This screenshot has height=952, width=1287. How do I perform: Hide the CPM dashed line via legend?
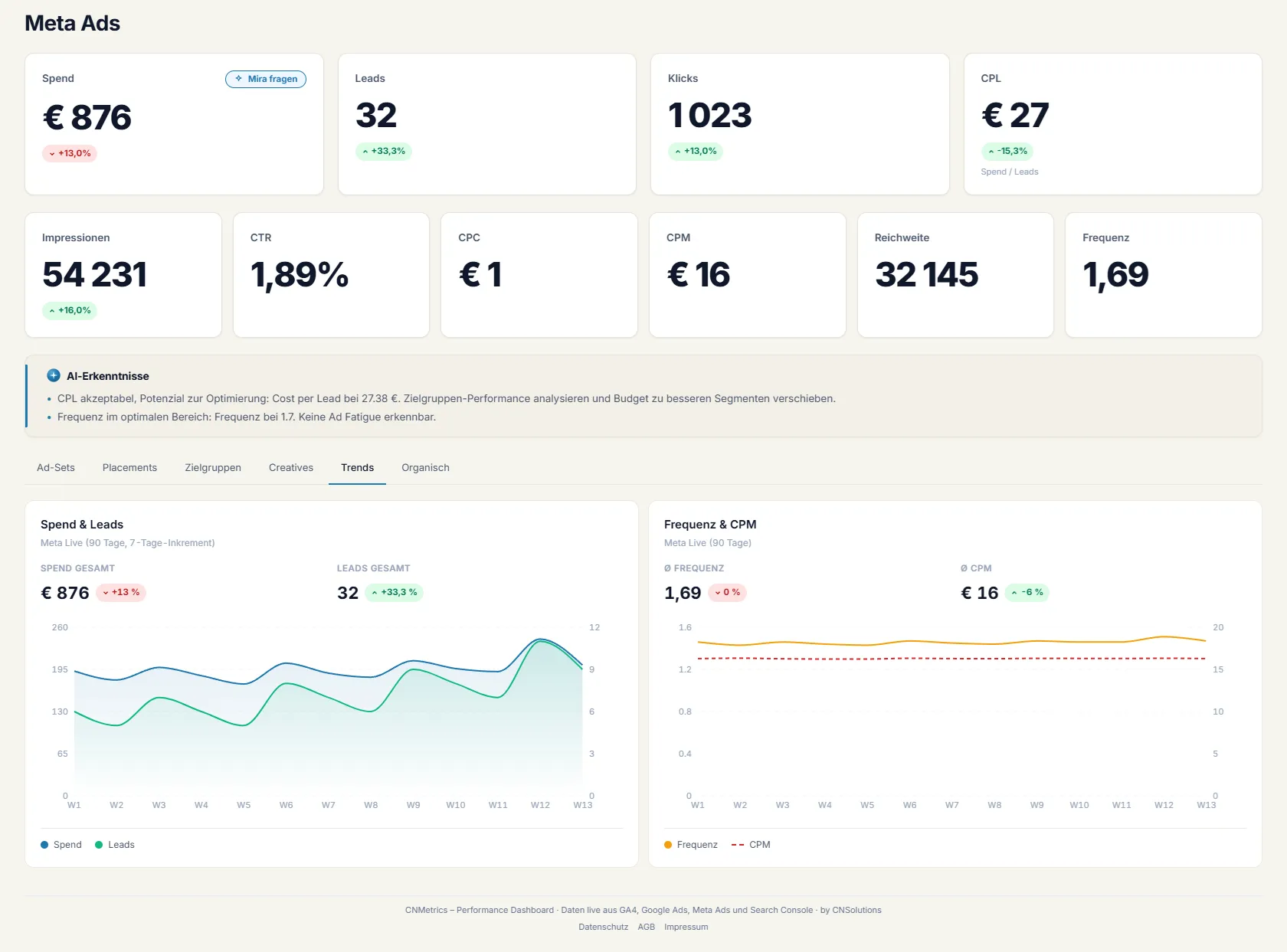coord(751,845)
